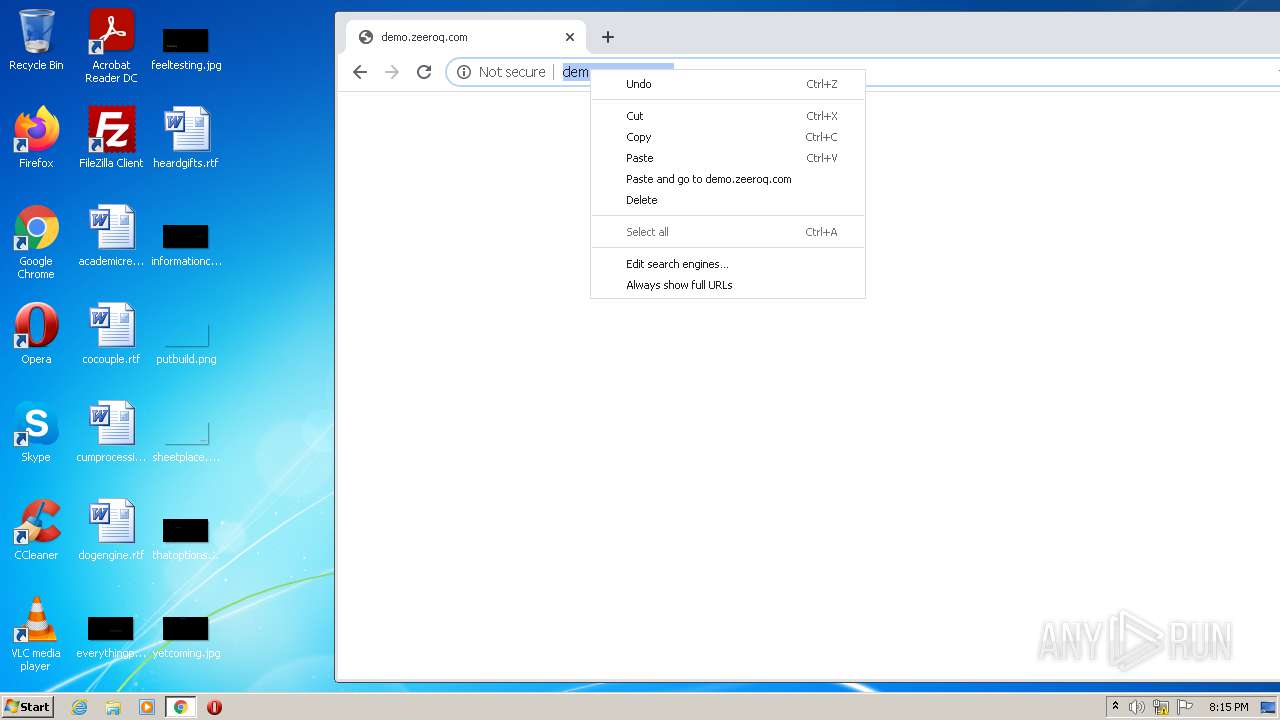Click the Not secure site info icon
1280x720 pixels.
point(463,72)
